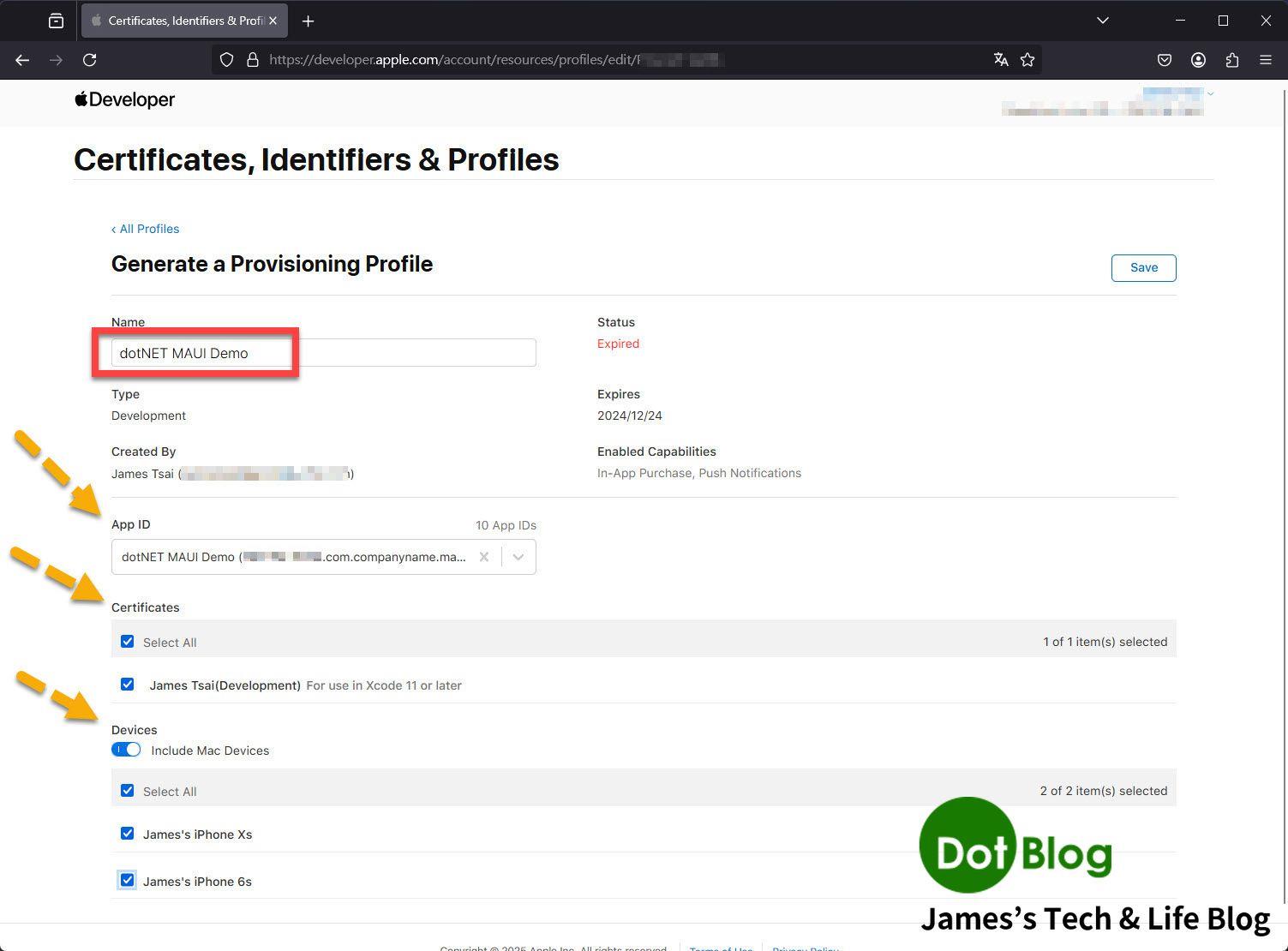Viewport: 1288px width, 951px height.
Task: Open the list all tabs chevron
Action: click(1103, 21)
